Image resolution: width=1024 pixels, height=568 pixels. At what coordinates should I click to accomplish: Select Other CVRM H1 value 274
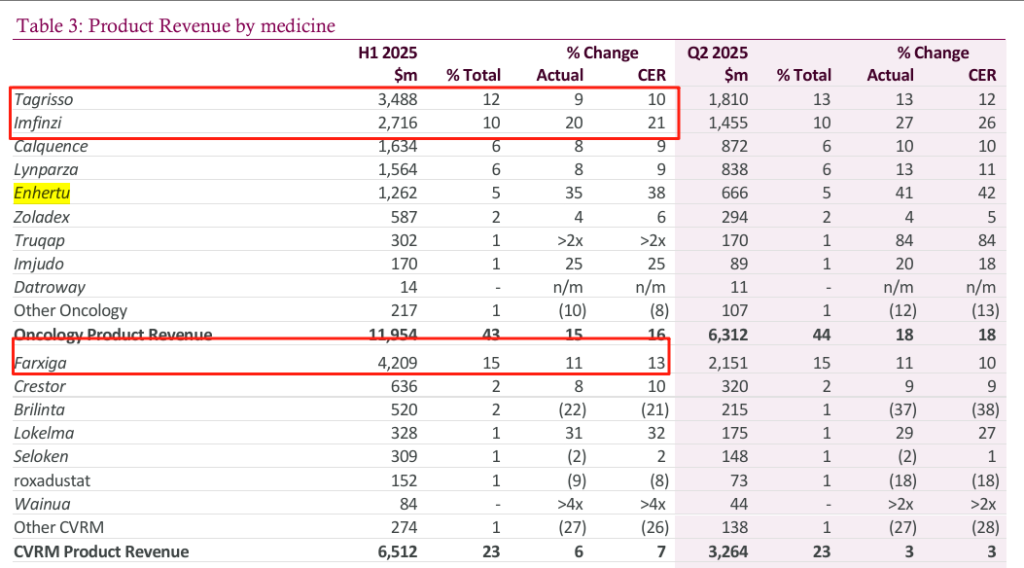[x=404, y=528]
